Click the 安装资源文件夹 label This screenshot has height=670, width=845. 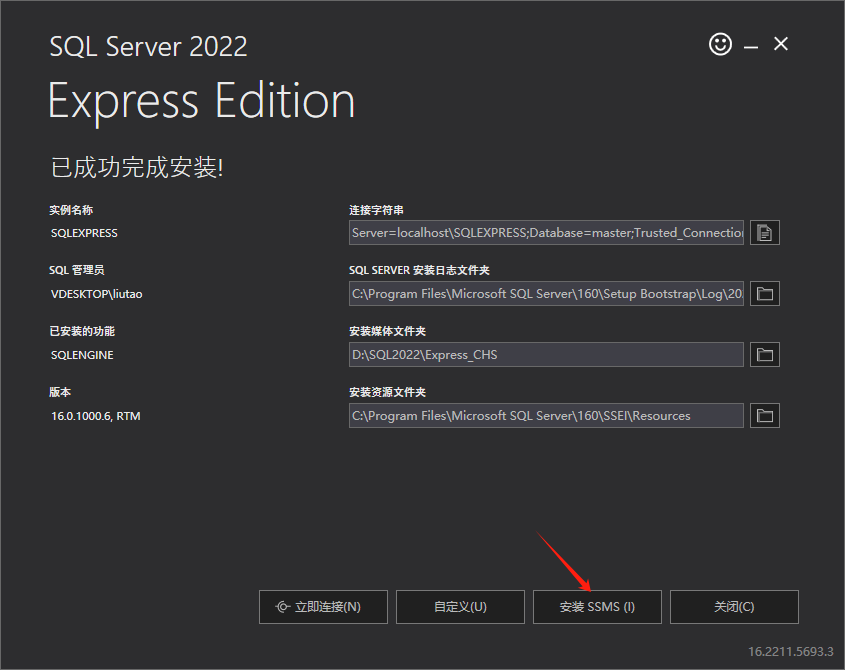387,392
